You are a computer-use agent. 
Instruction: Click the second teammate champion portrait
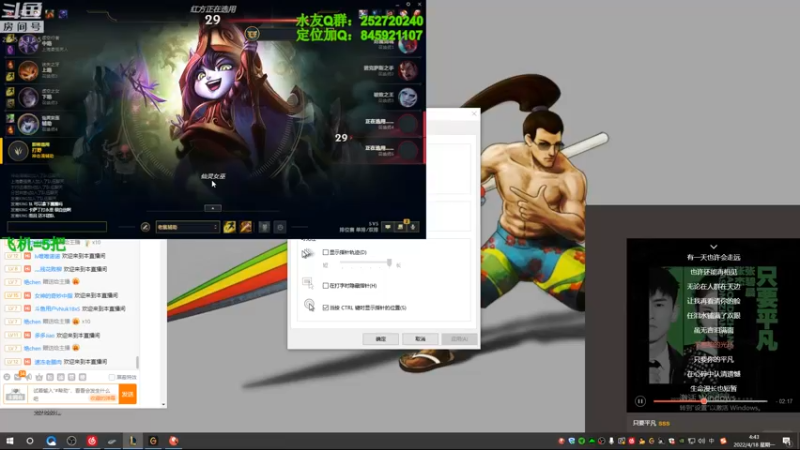(x=28, y=71)
